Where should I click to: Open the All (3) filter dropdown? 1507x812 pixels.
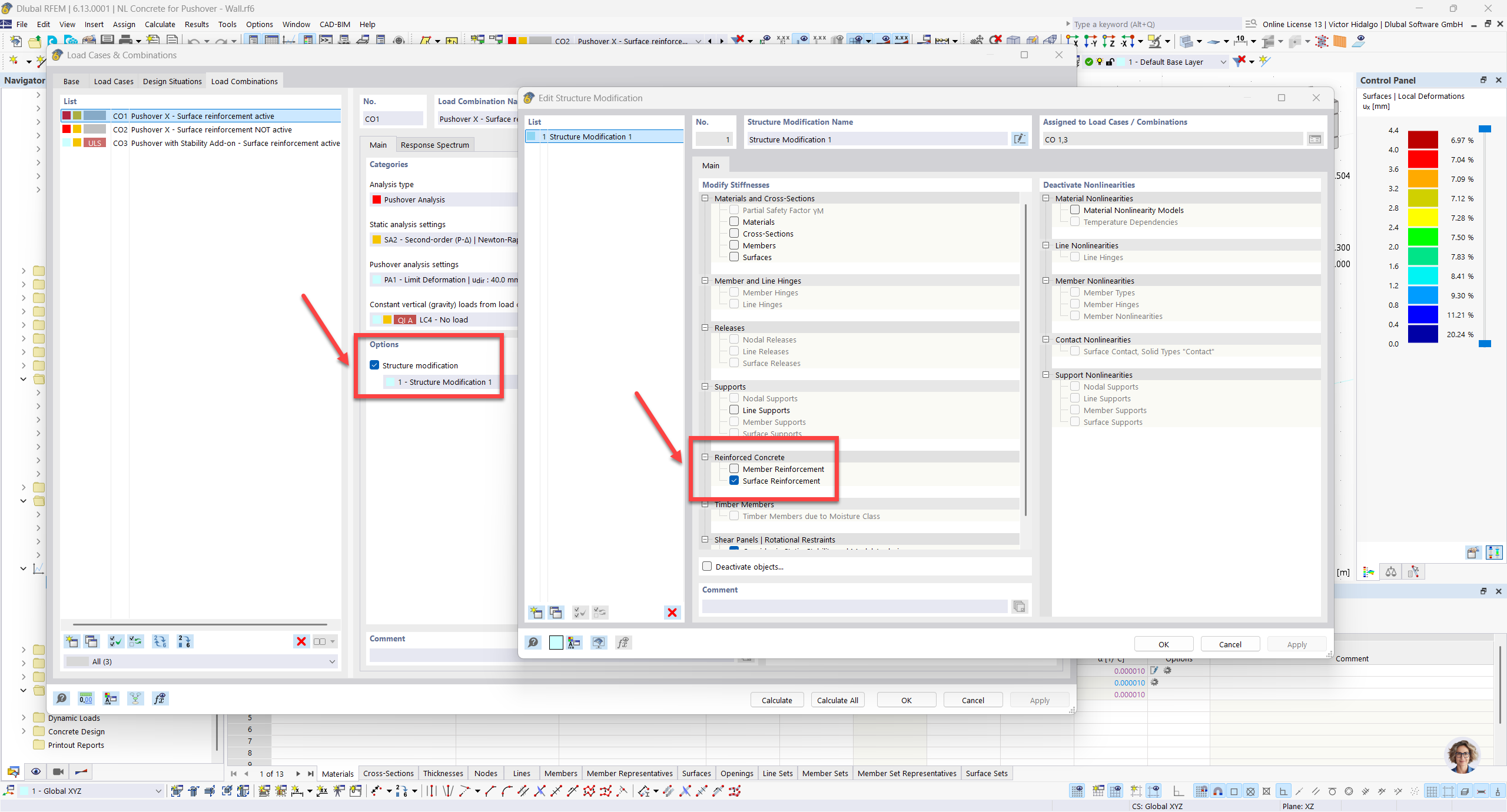coord(331,661)
